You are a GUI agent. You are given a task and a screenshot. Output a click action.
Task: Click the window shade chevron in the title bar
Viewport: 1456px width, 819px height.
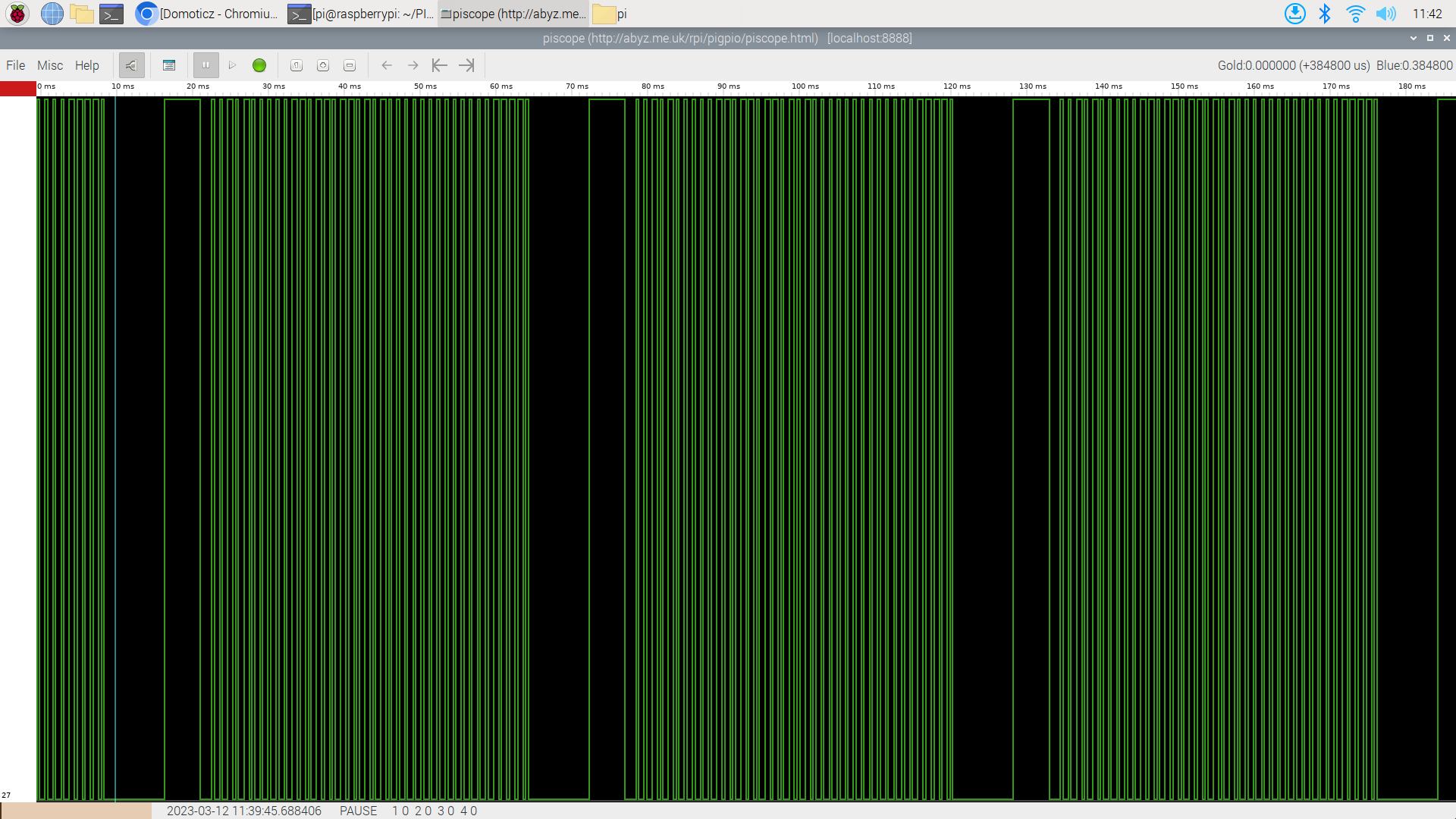[x=1414, y=38]
